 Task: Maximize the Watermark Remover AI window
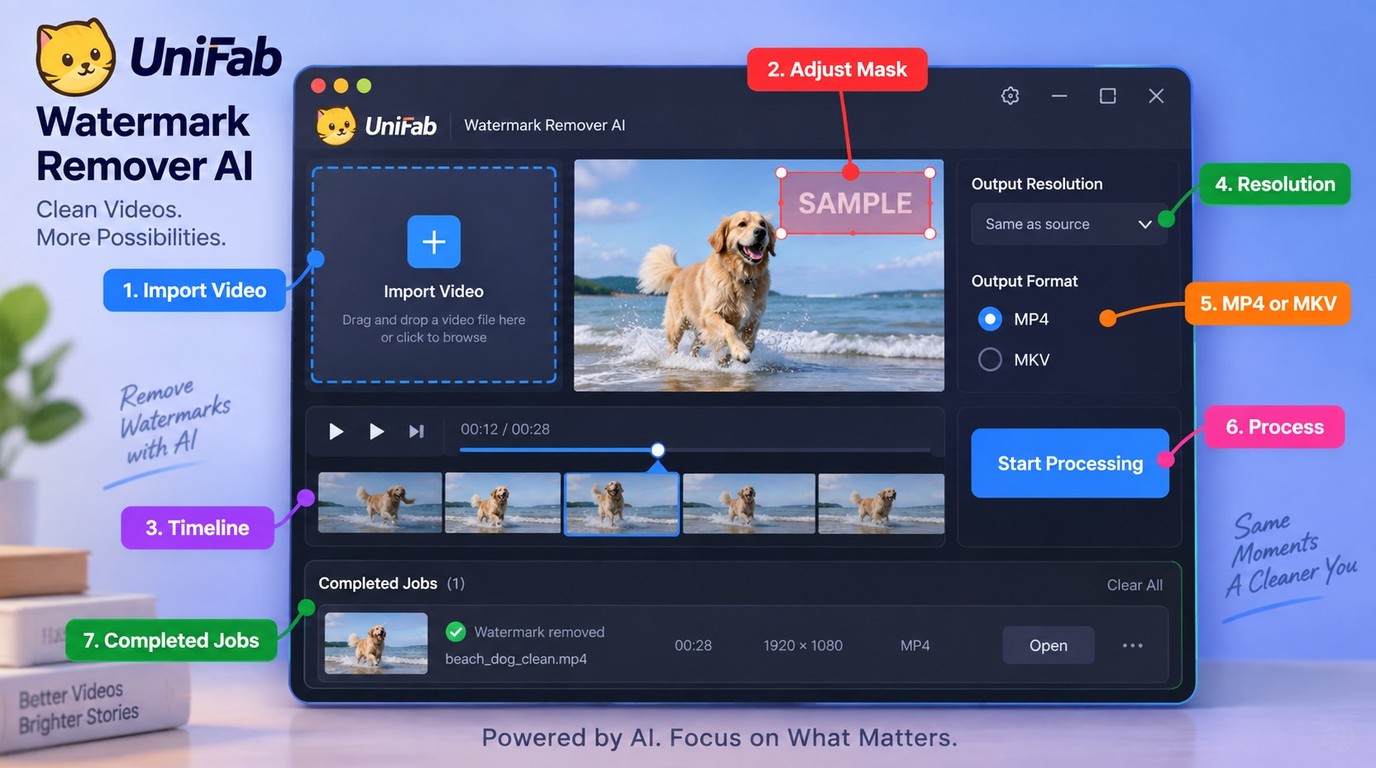pyautogui.click(x=1108, y=96)
